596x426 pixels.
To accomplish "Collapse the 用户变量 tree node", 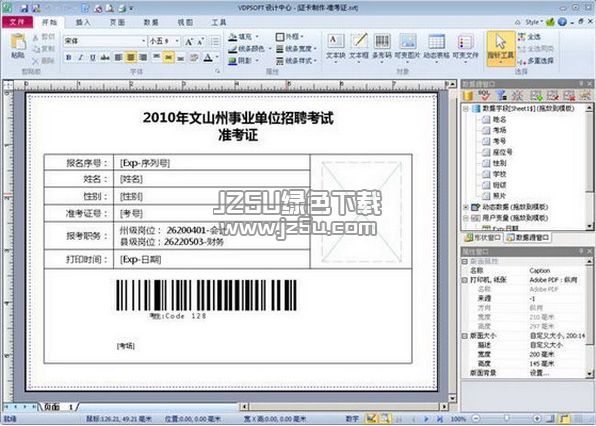I will tap(466, 218).
